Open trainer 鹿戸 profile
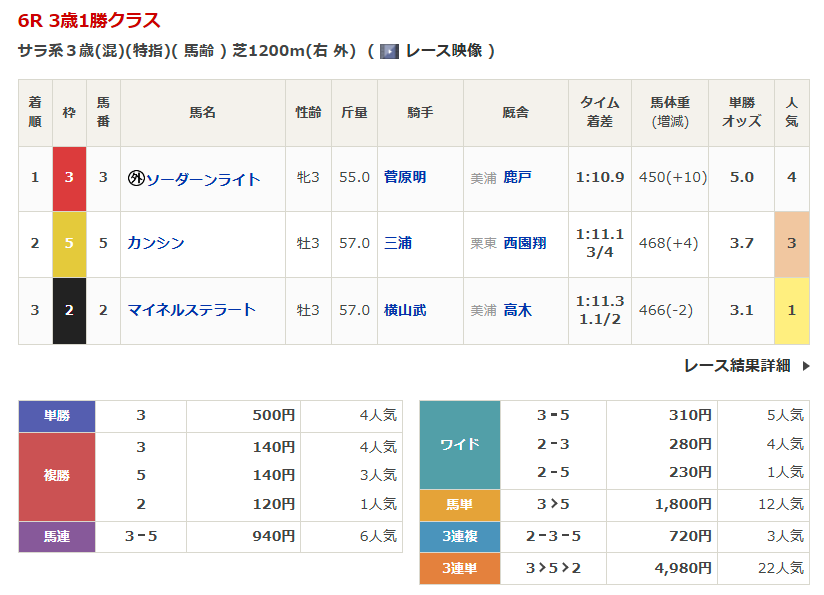The image size is (824, 595). click(x=517, y=177)
